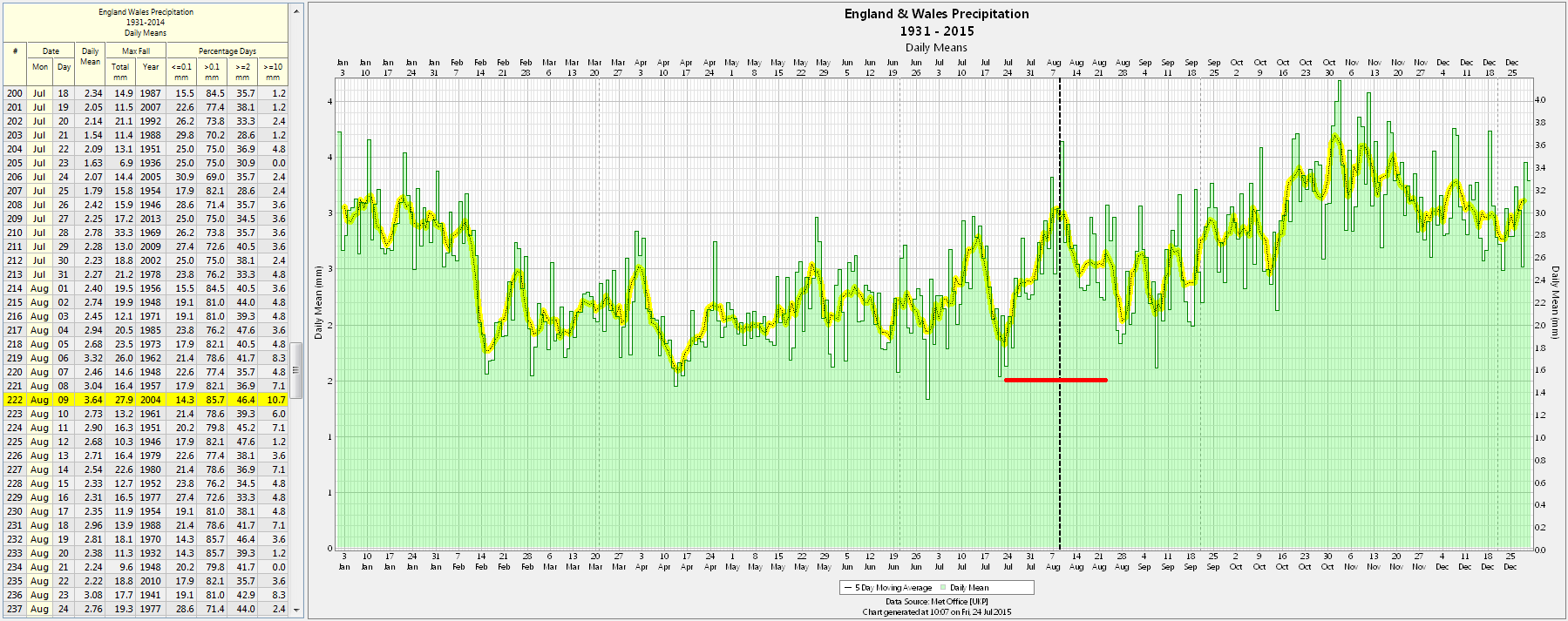Click the red horizontal line marker on chart
Image resolution: width=1568 pixels, height=621 pixels.
[x=1056, y=380]
